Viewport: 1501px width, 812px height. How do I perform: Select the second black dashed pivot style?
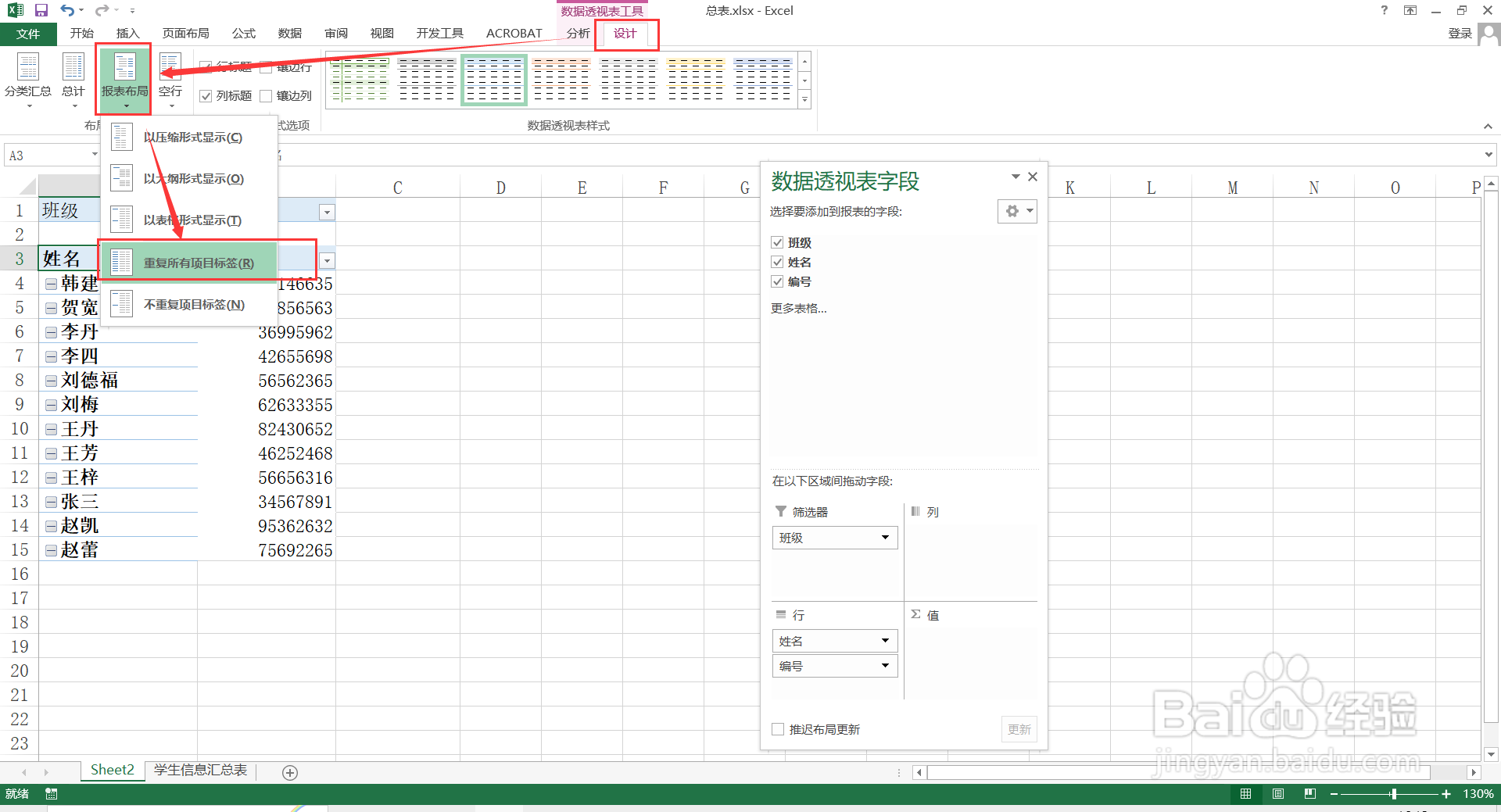(x=427, y=80)
